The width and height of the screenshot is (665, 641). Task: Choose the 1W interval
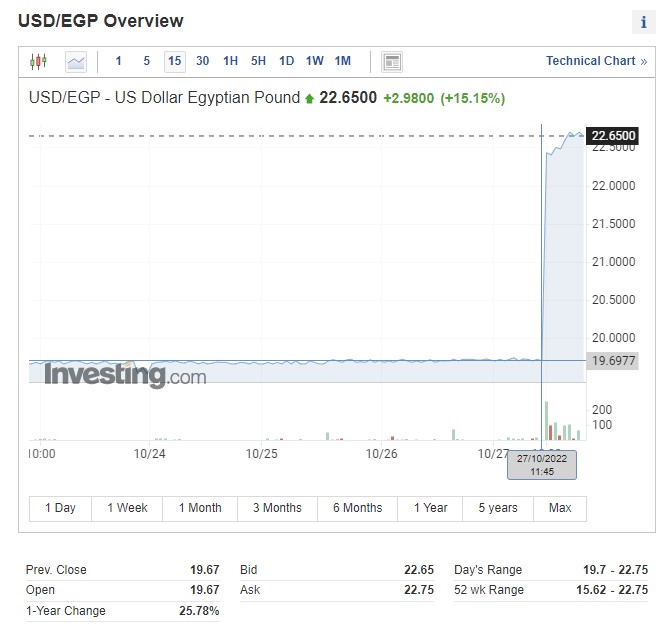point(314,61)
